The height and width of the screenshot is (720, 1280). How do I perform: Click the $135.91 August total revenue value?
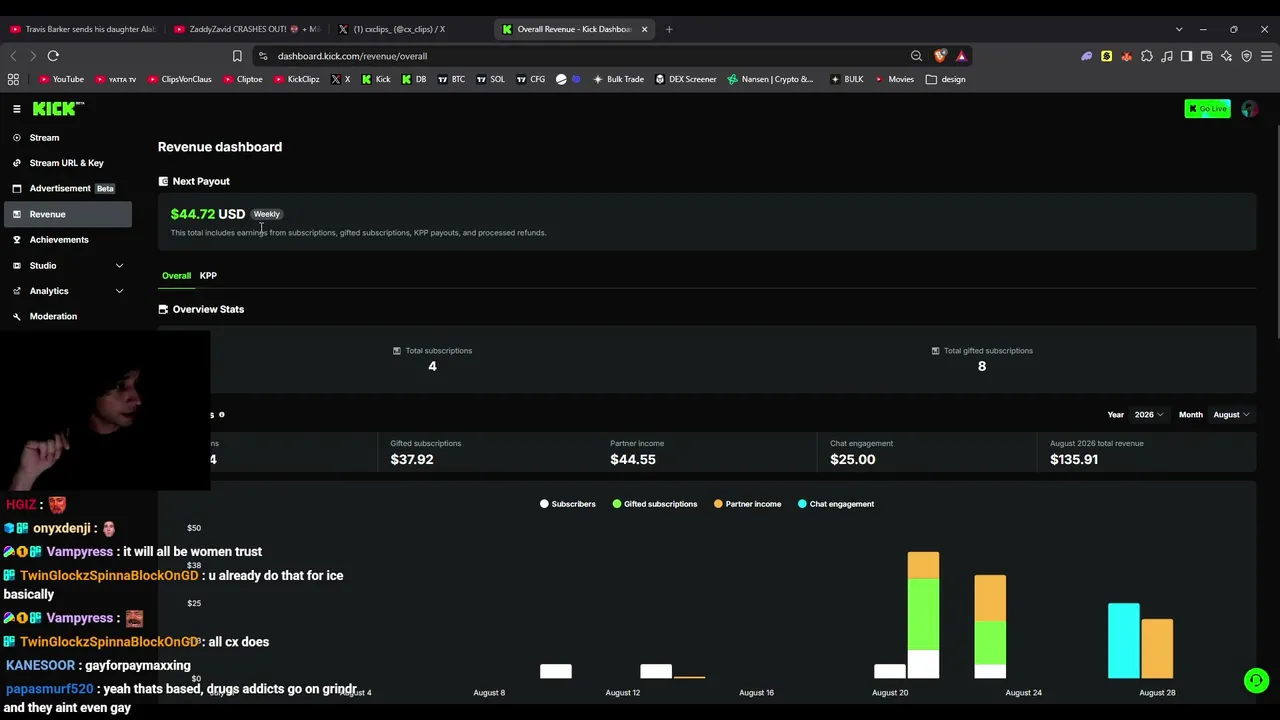click(x=1074, y=460)
